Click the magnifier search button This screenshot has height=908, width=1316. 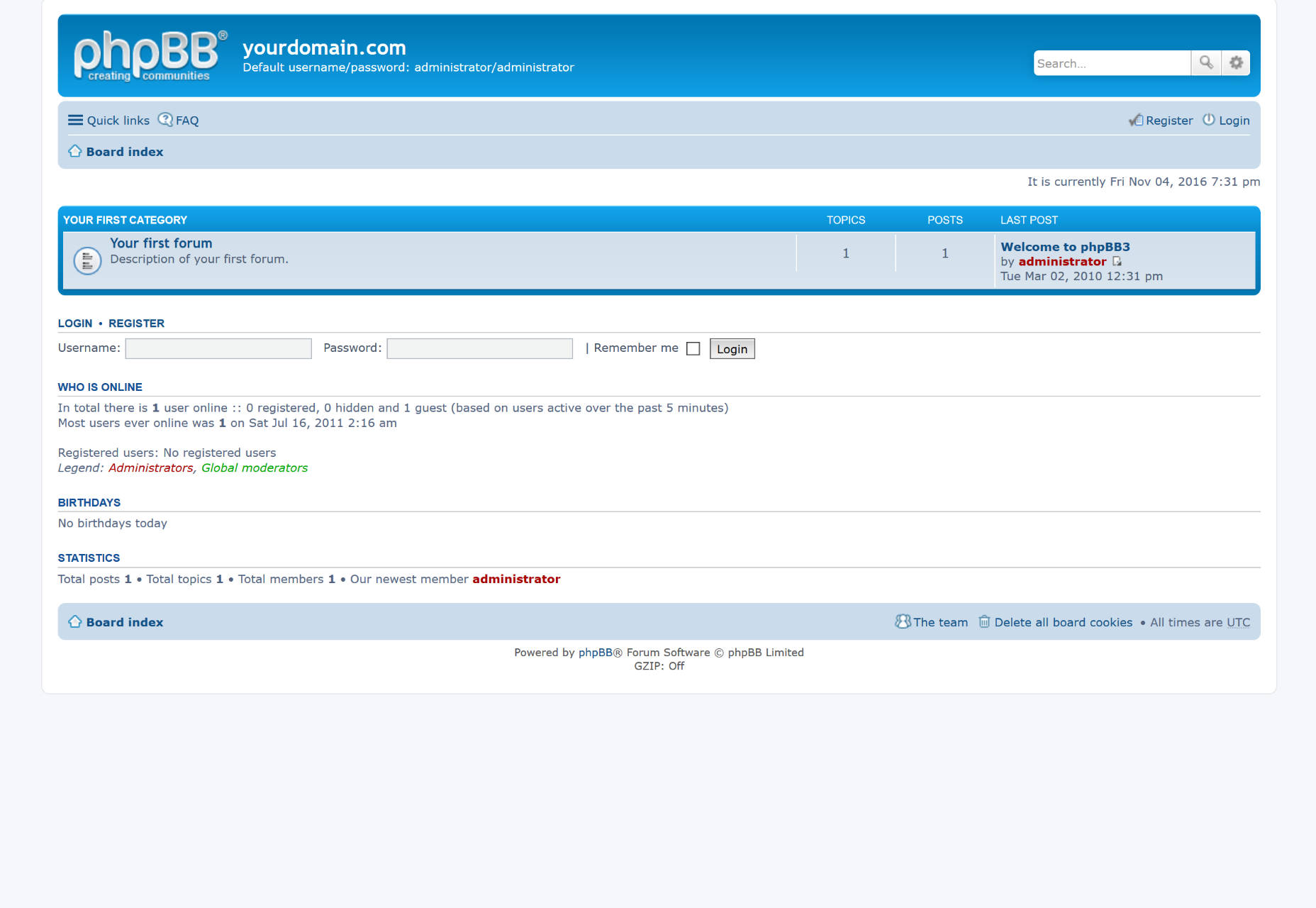point(1205,62)
